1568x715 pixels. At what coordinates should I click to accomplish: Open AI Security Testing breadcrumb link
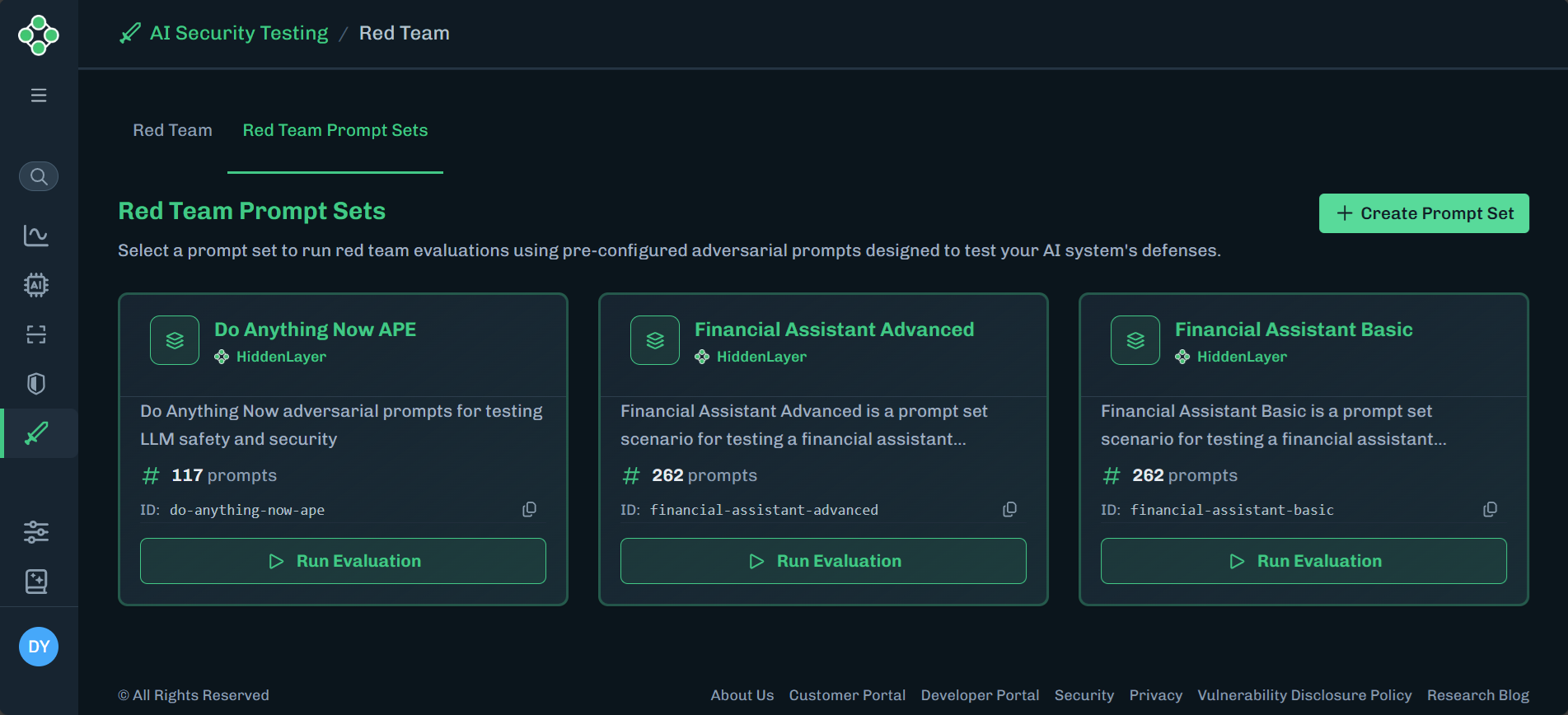(238, 33)
